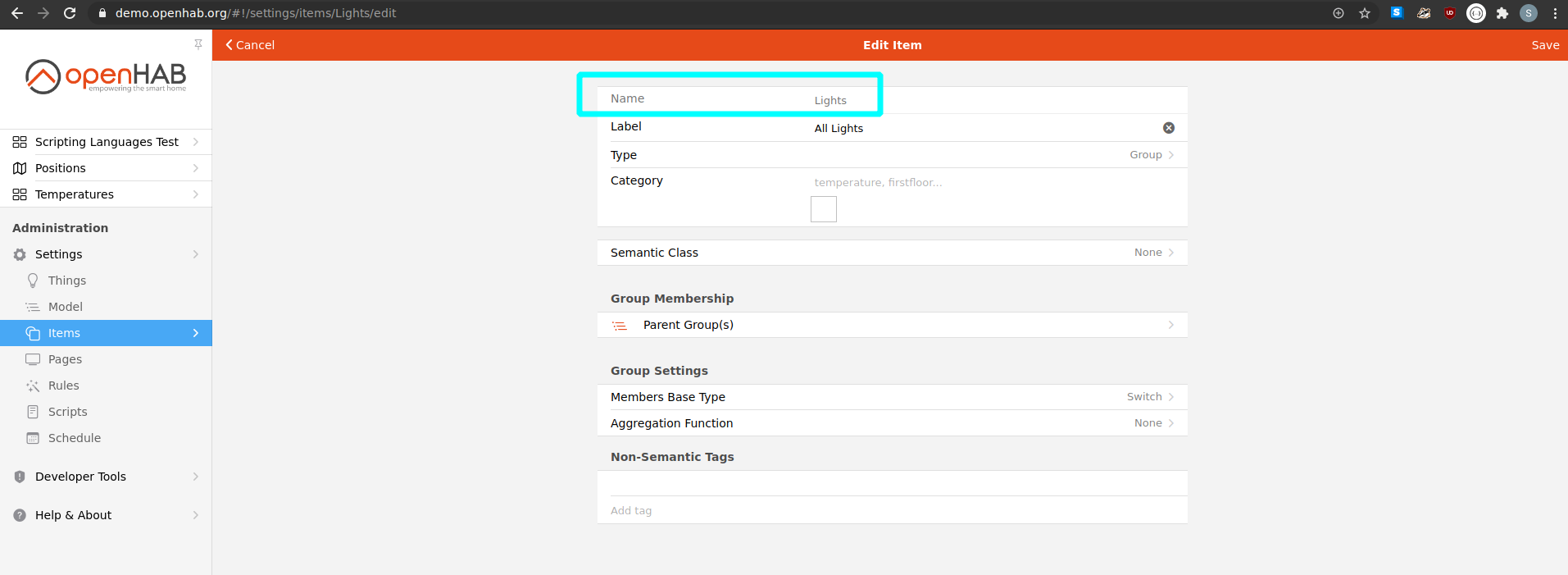Open the Model settings page
1568x575 pixels.
click(x=66, y=307)
